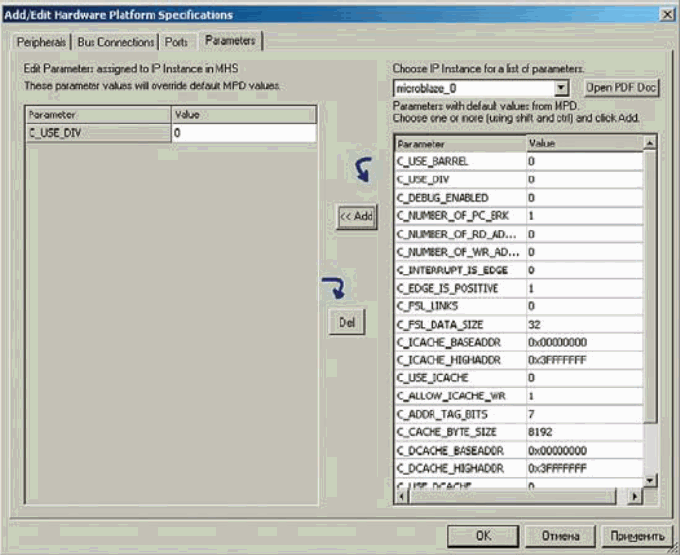Image resolution: width=680 pixels, height=555 pixels.
Task: Pick the C_FSL_DATA_SIZE parameter row
Action: pos(460,324)
